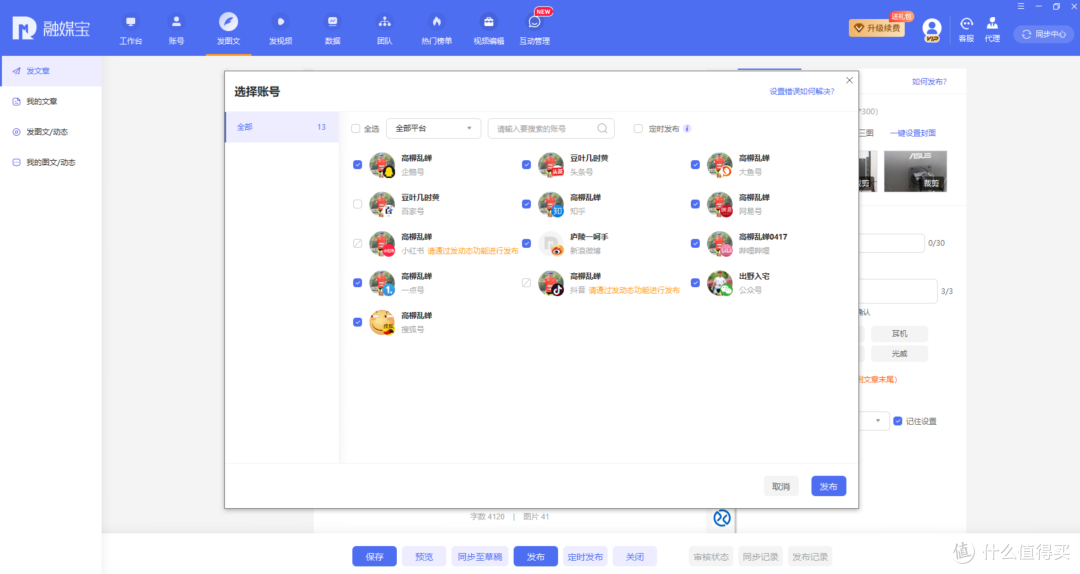Open the 如何发布? link
Screen dimensions: 1080x574
(929, 81)
